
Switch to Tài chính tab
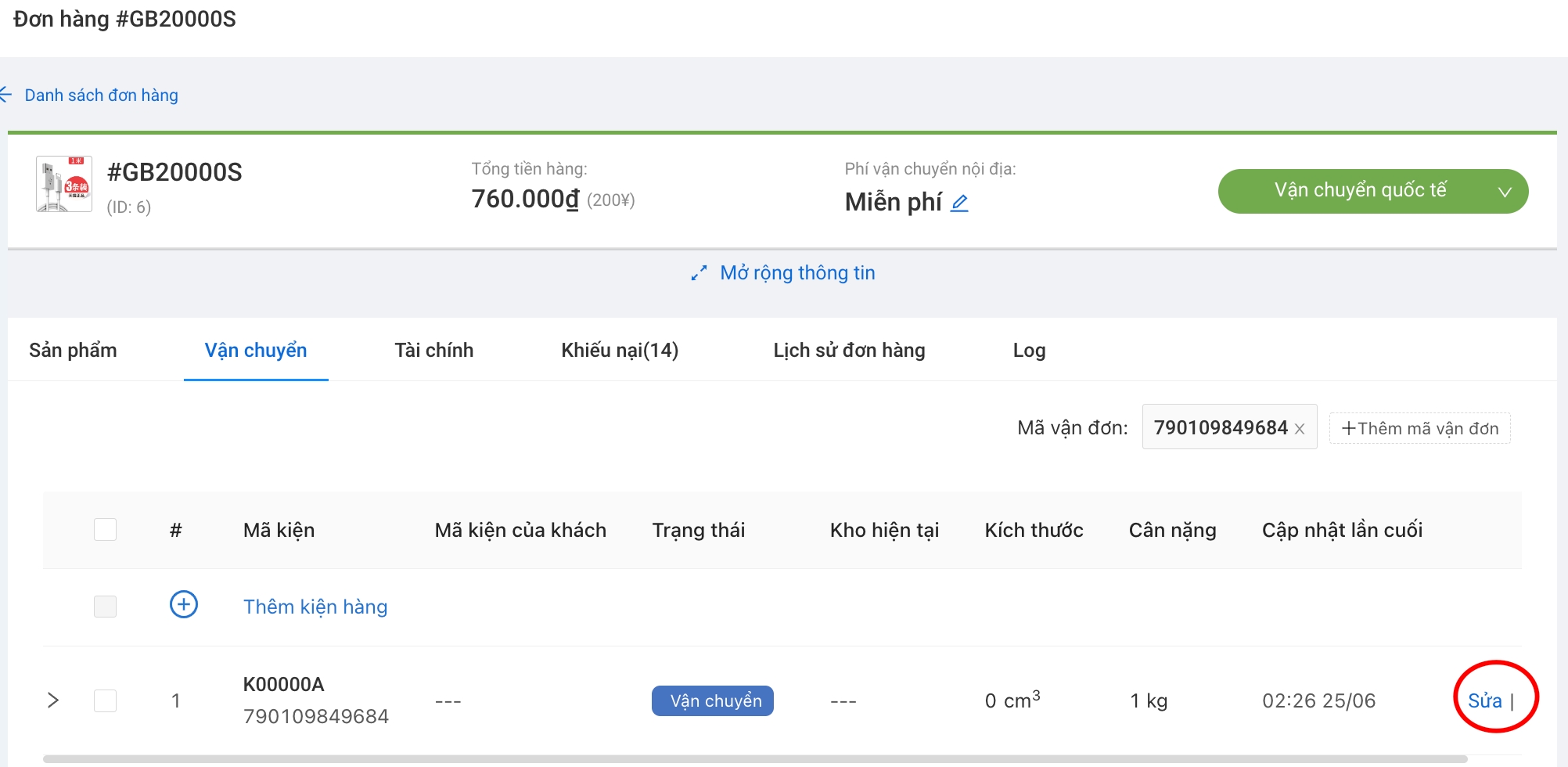[433, 351]
